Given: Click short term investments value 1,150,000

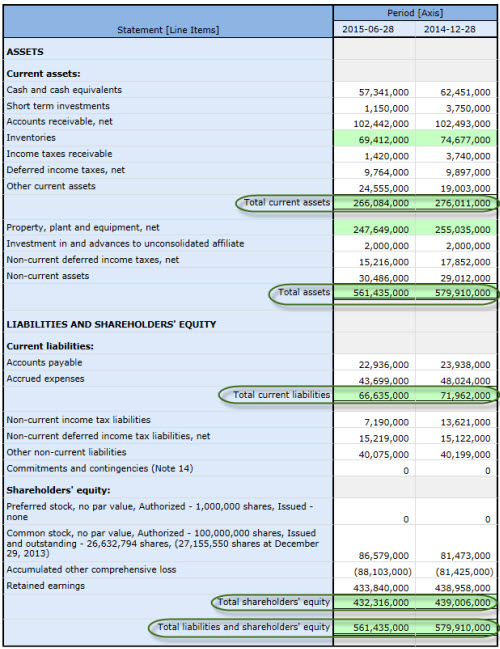Looking at the screenshot, I should click(387, 108).
